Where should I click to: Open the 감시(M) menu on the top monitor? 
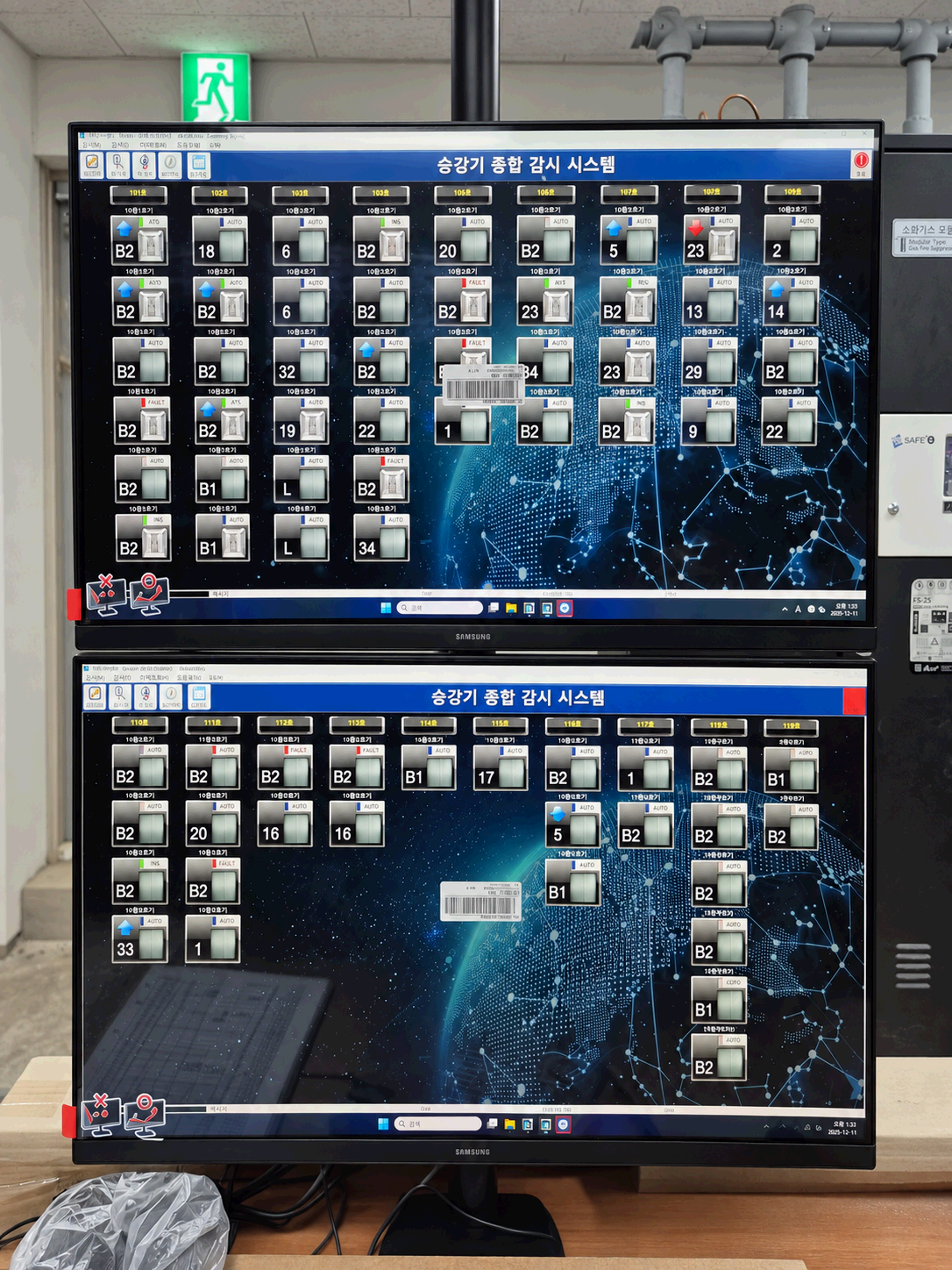click(92, 145)
